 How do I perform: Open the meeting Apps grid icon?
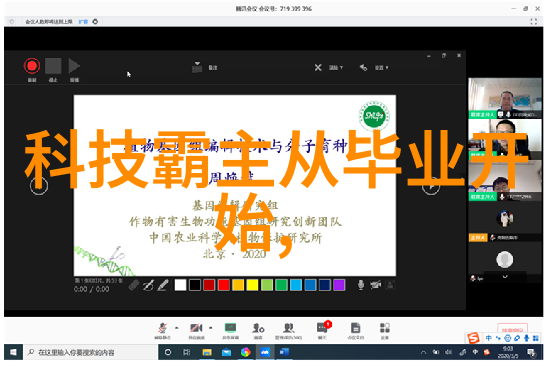385,328
